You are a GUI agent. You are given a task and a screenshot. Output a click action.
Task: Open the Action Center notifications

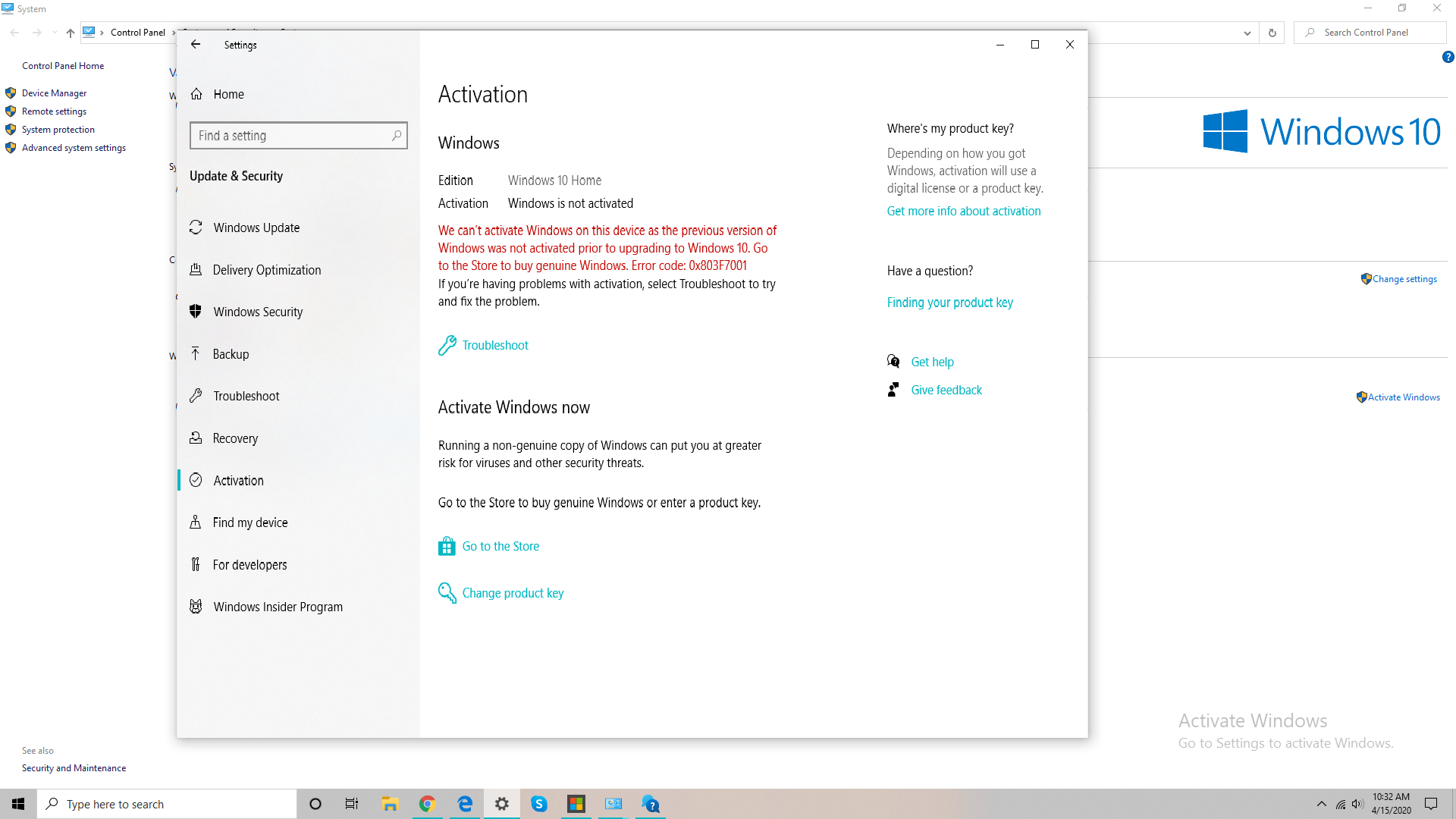(x=1431, y=804)
